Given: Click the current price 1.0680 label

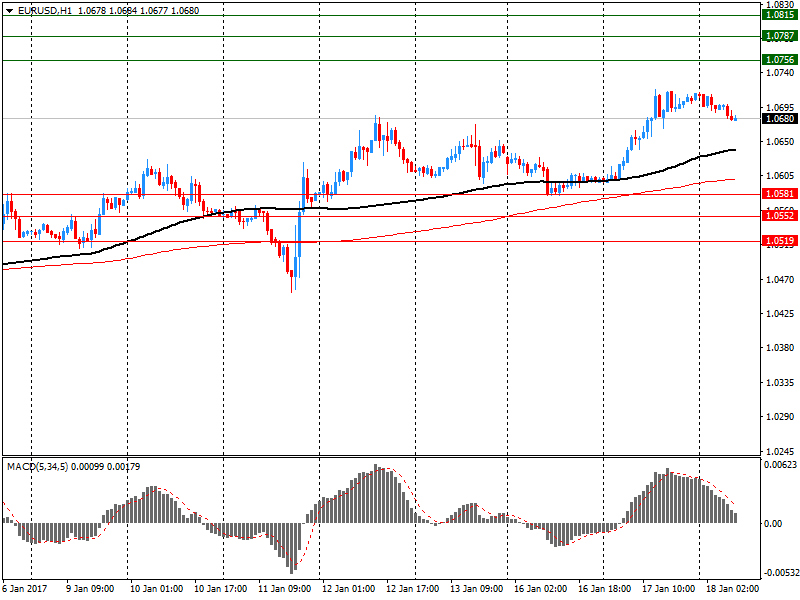Looking at the screenshot, I should (780, 119).
